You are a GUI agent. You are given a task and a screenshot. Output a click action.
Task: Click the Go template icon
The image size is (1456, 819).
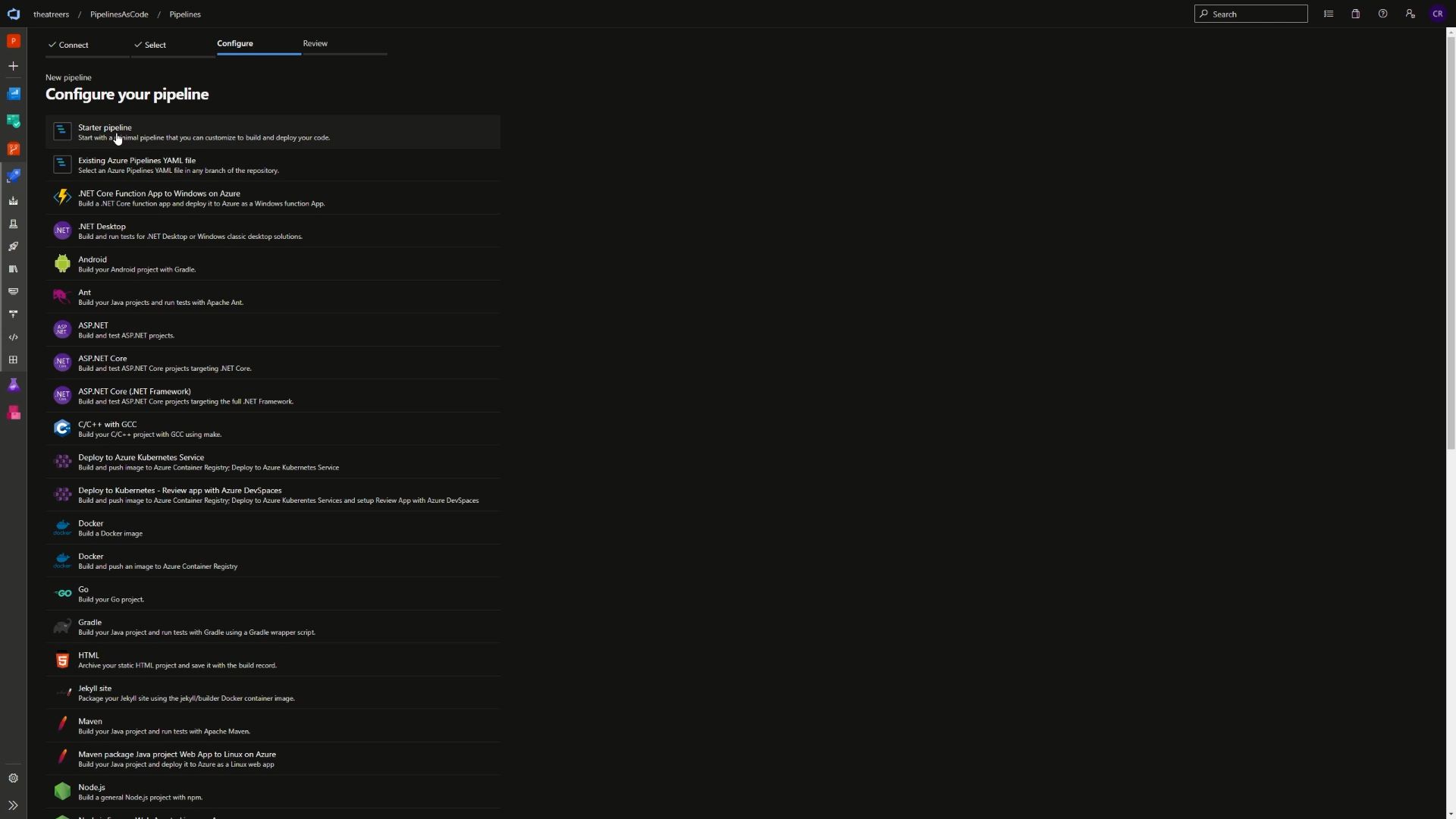click(62, 593)
